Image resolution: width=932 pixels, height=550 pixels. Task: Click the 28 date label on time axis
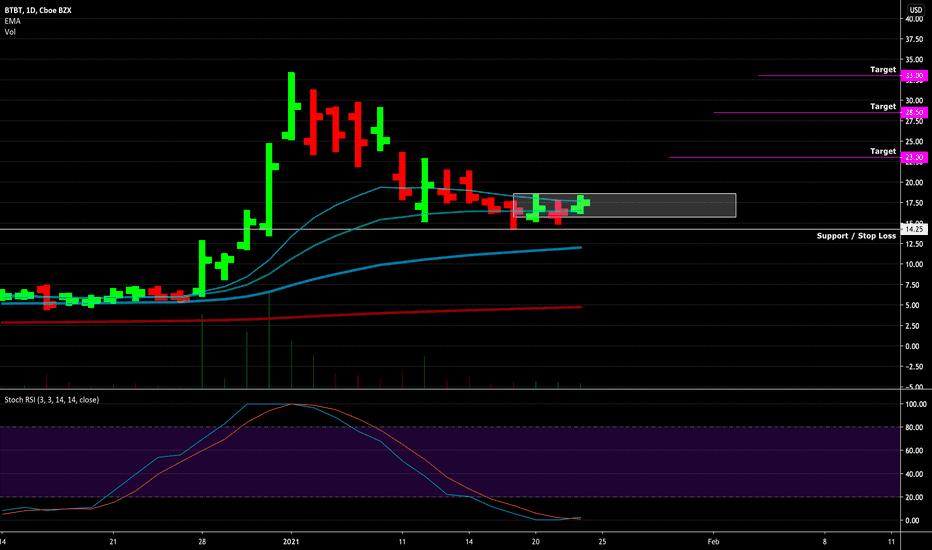point(202,542)
